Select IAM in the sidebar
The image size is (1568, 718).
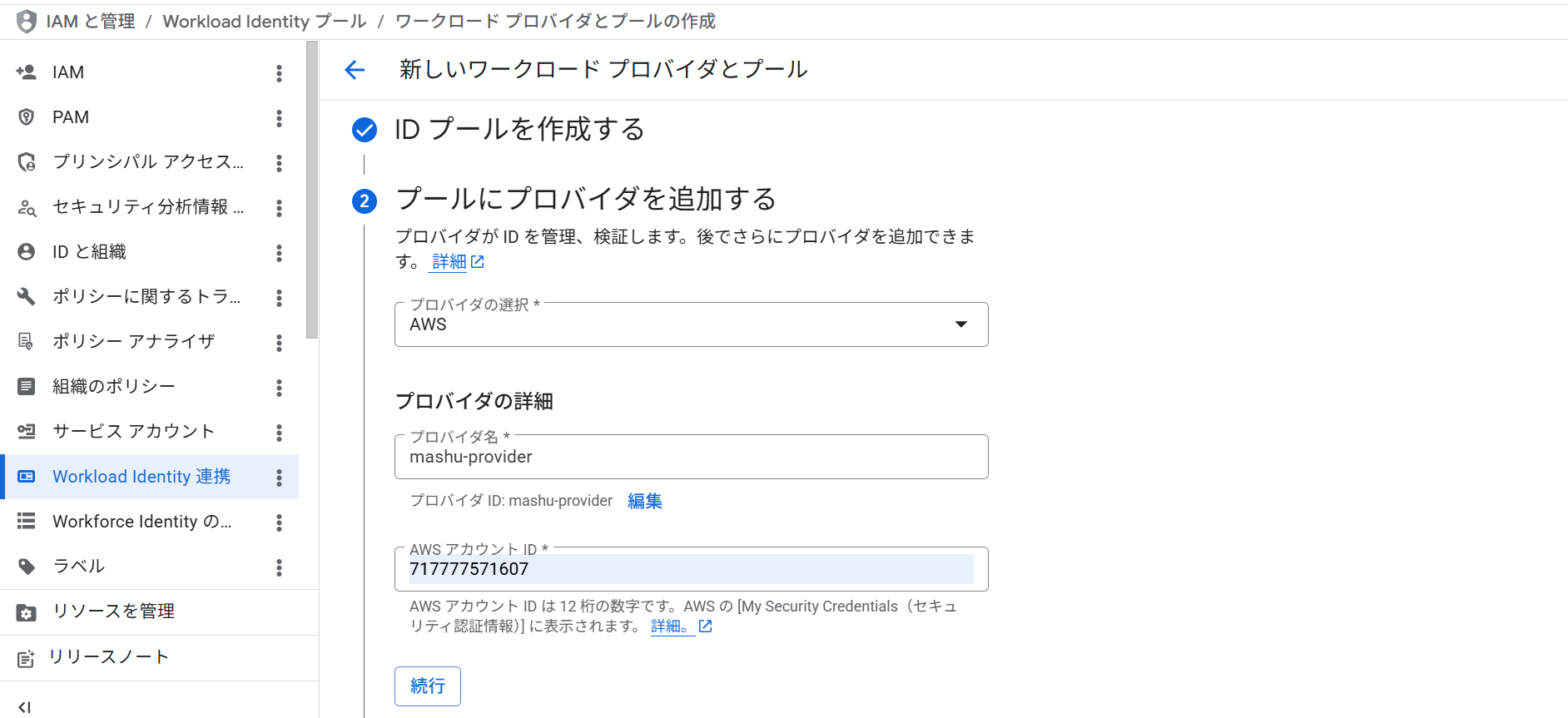coord(68,72)
